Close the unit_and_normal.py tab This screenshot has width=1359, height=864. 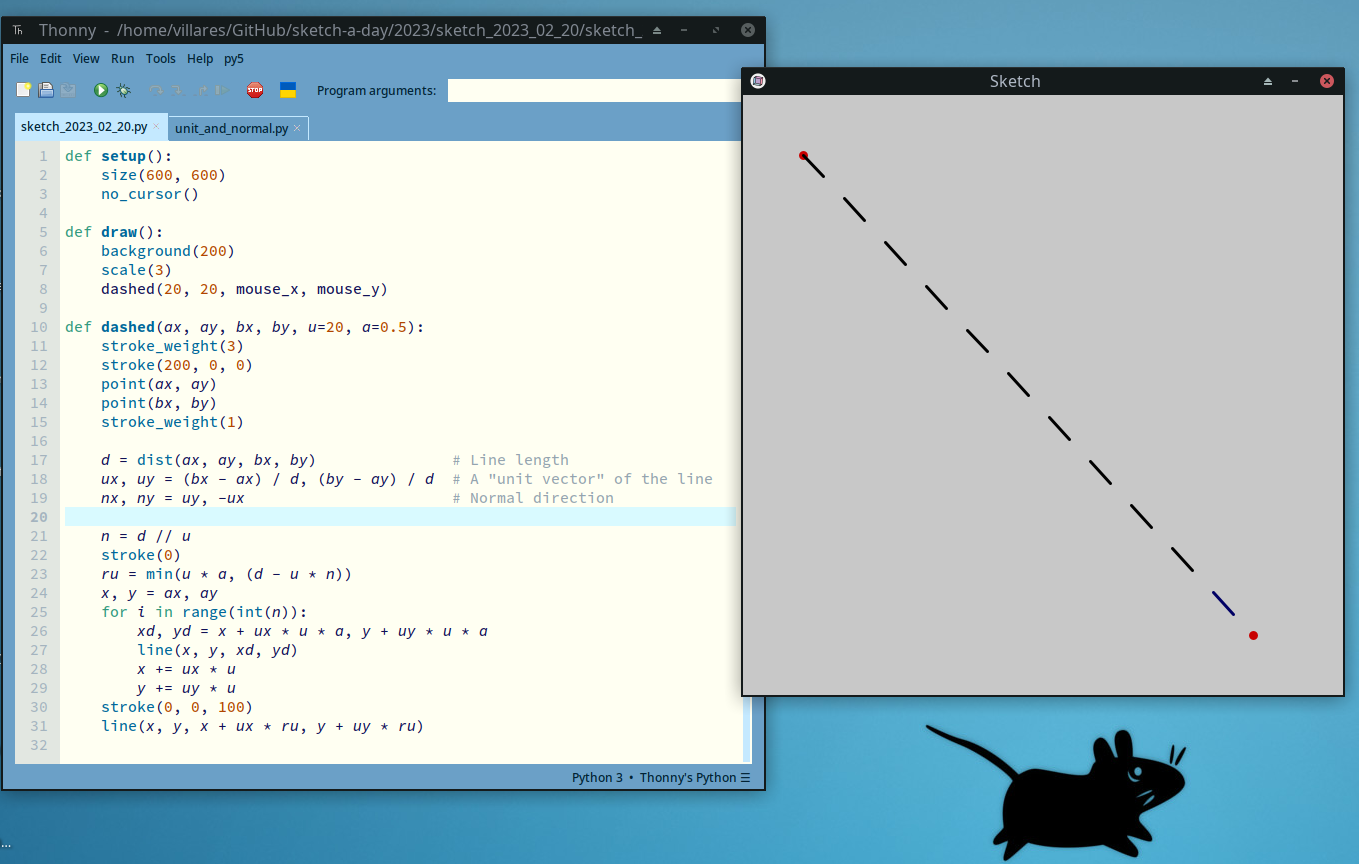297,128
